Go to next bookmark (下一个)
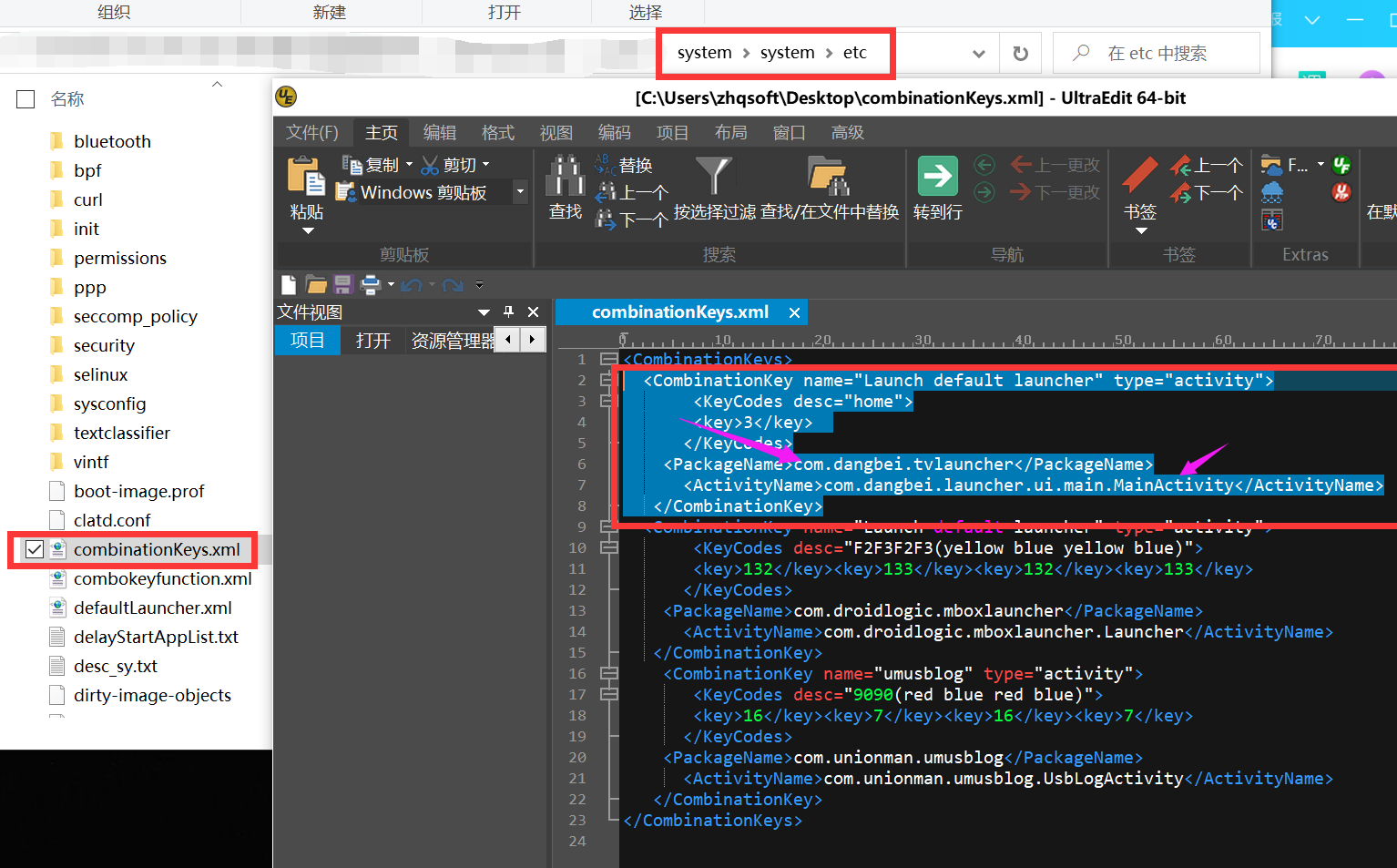Image resolution: width=1397 pixels, height=868 pixels. coord(1207,192)
